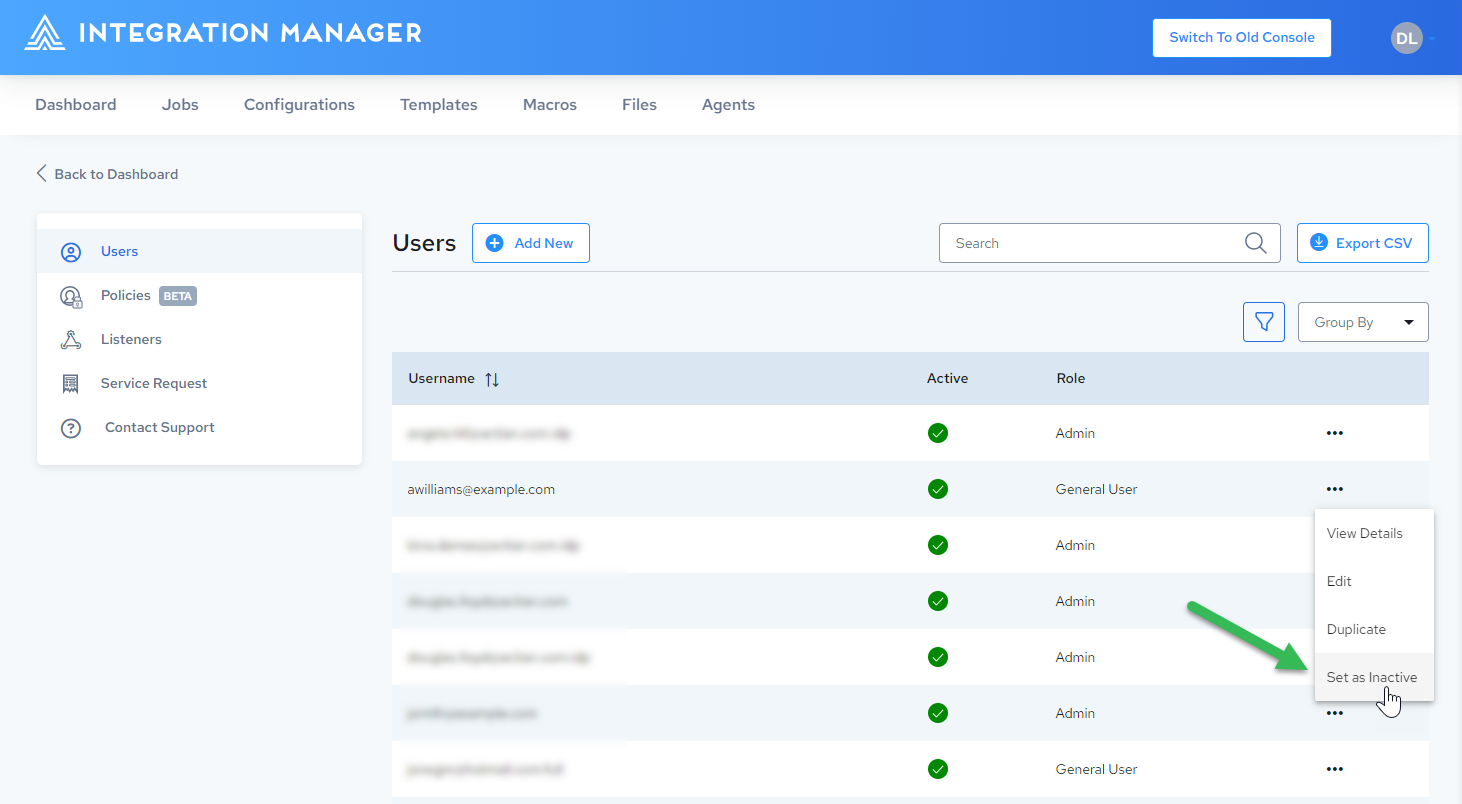Click the active checkmark in the first Admin row
Image resolution: width=1462 pixels, height=804 pixels.
[938, 433]
